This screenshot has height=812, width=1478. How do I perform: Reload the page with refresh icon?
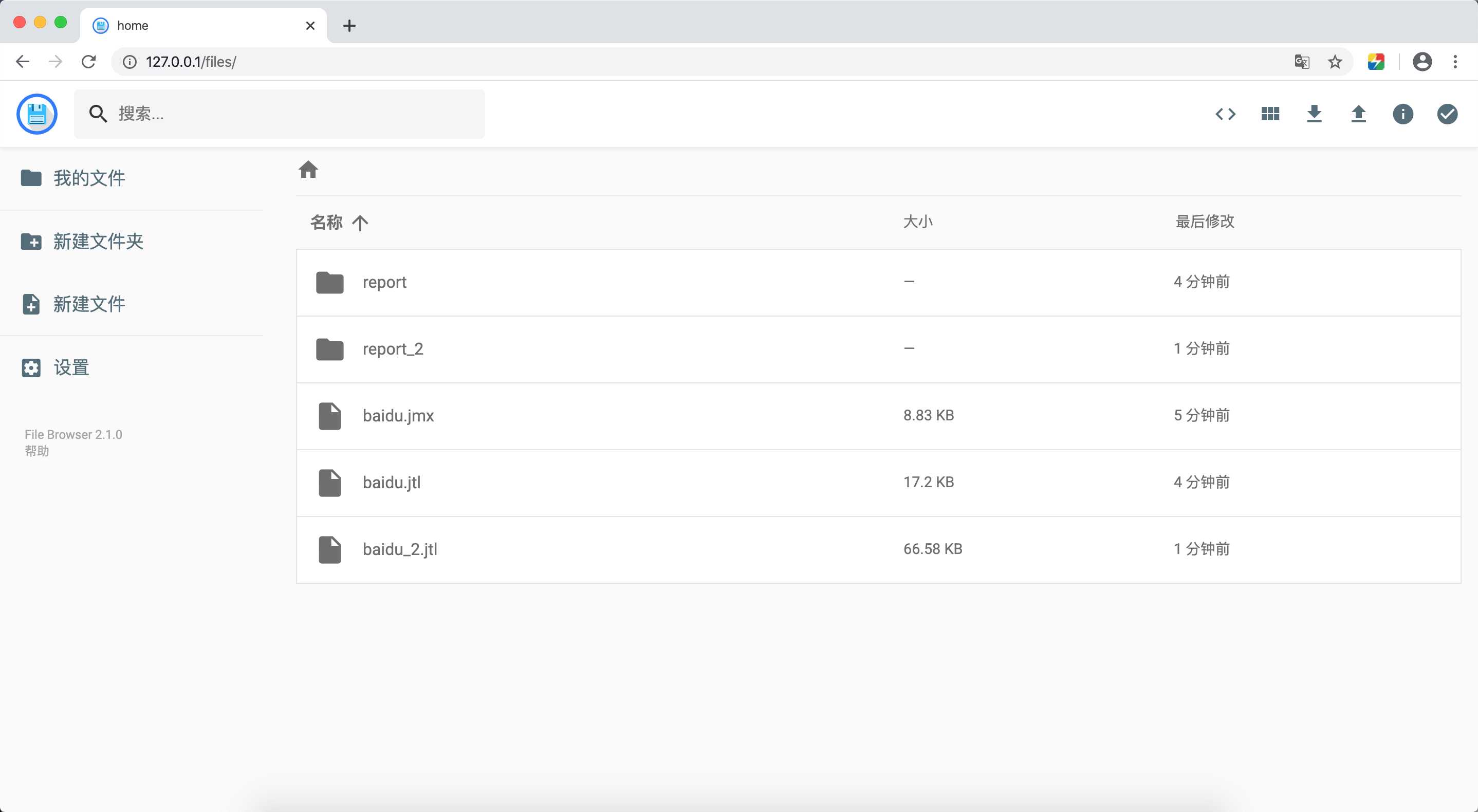(88, 61)
